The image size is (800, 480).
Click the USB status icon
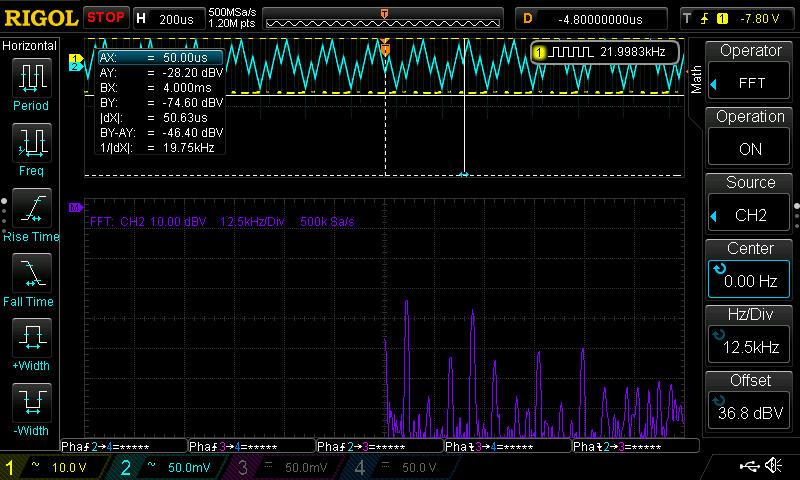coord(749,466)
